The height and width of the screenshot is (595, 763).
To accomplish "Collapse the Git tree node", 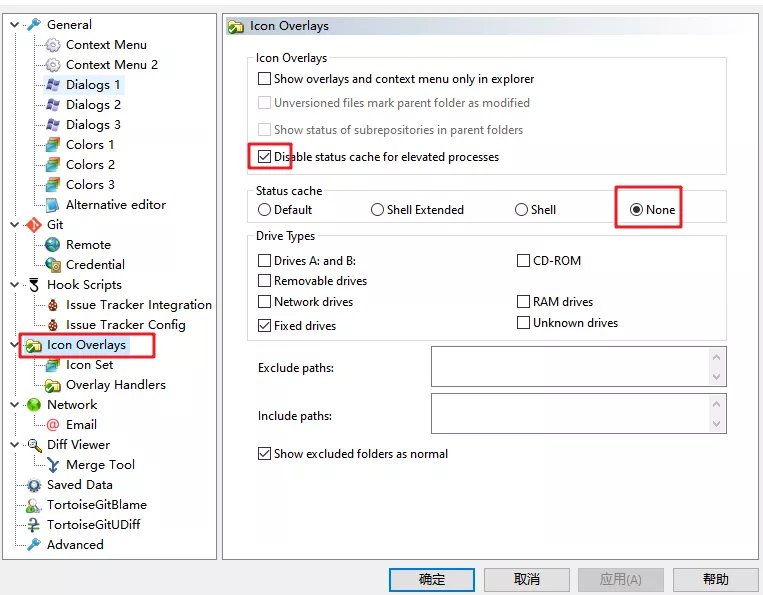I will click(15, 225).
